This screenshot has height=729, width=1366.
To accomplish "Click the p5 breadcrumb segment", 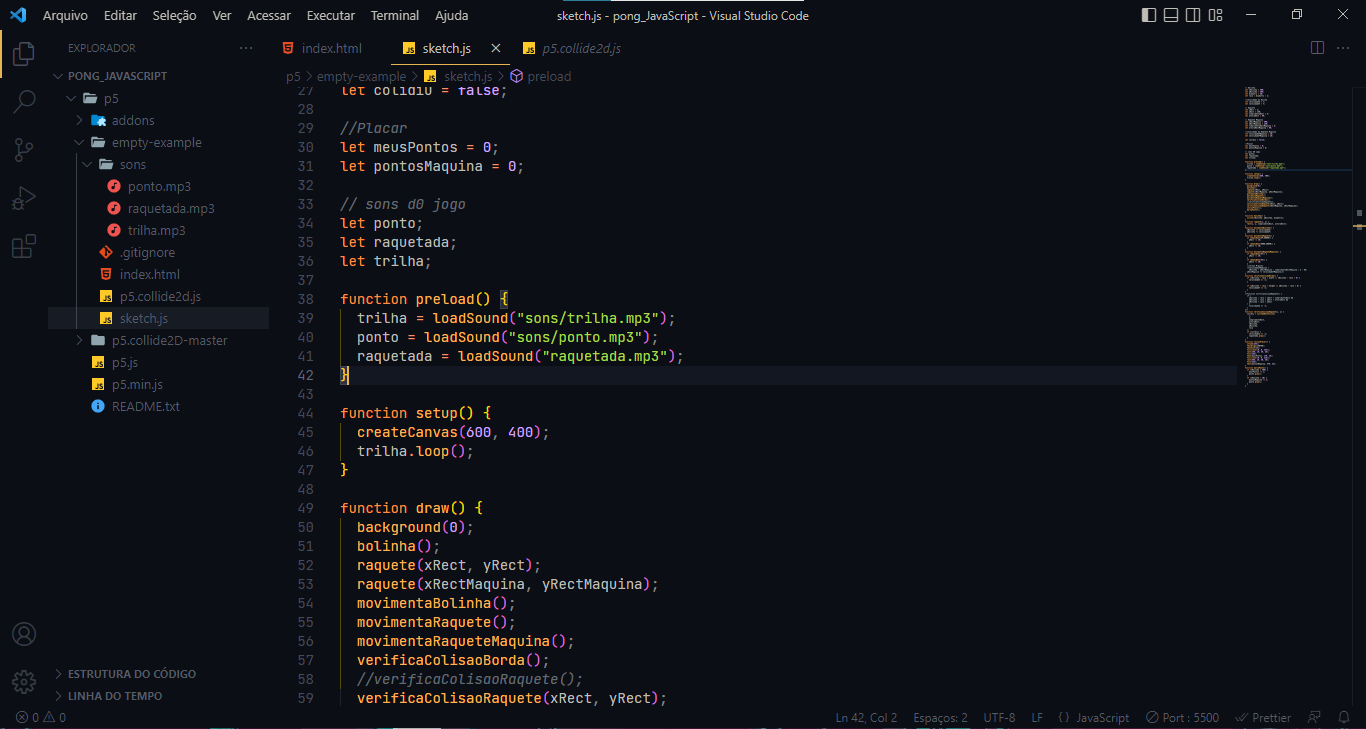I will 293,76.
